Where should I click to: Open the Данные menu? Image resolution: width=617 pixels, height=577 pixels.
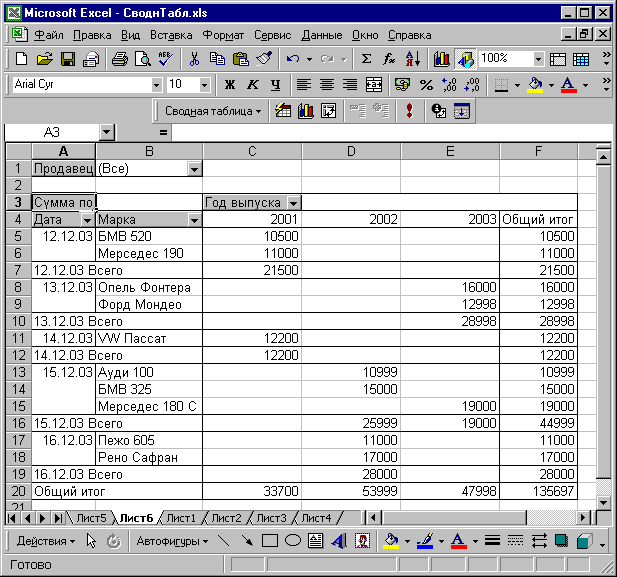[x=322, y=35]
